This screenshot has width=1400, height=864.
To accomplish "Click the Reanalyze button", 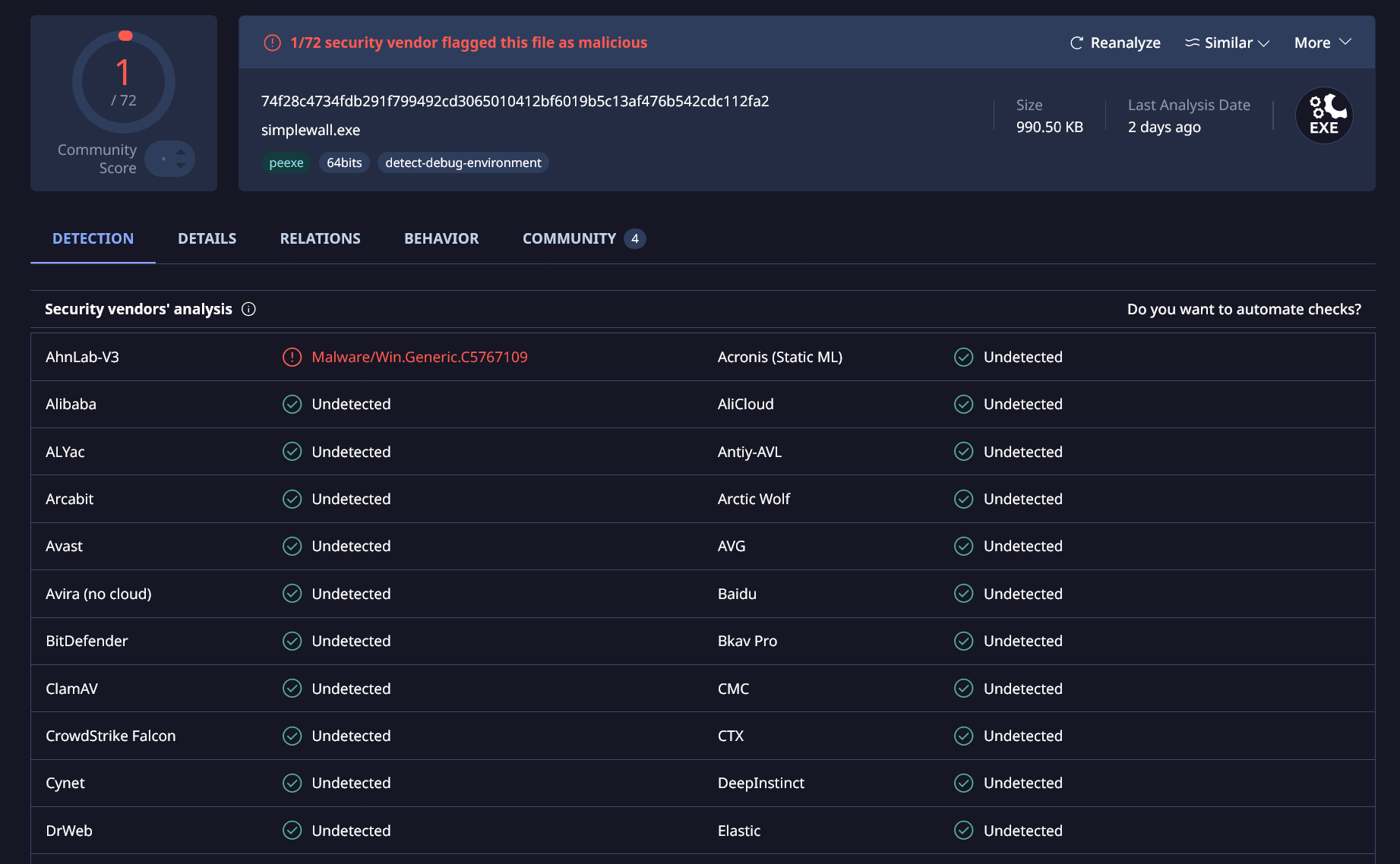I will coord(1115,43).
